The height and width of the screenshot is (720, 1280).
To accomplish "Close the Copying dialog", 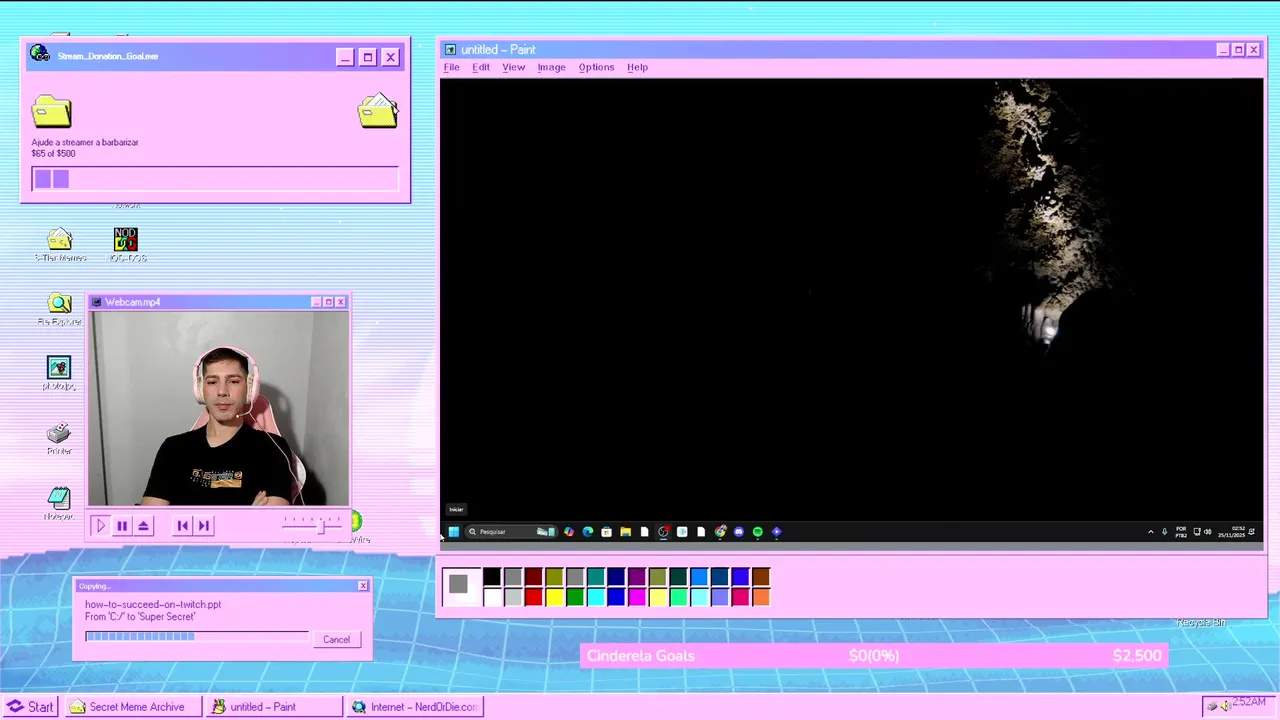I will pos(363,586).
